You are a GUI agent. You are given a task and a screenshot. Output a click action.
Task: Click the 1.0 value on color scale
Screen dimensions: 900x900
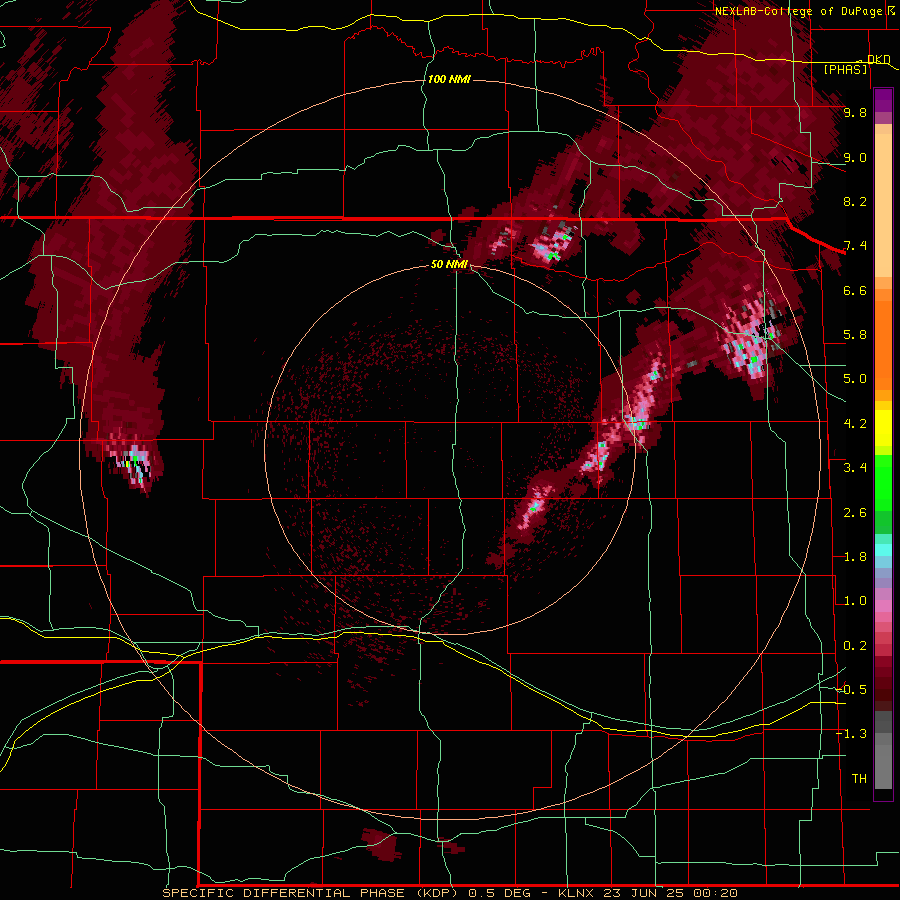(855, 601)
